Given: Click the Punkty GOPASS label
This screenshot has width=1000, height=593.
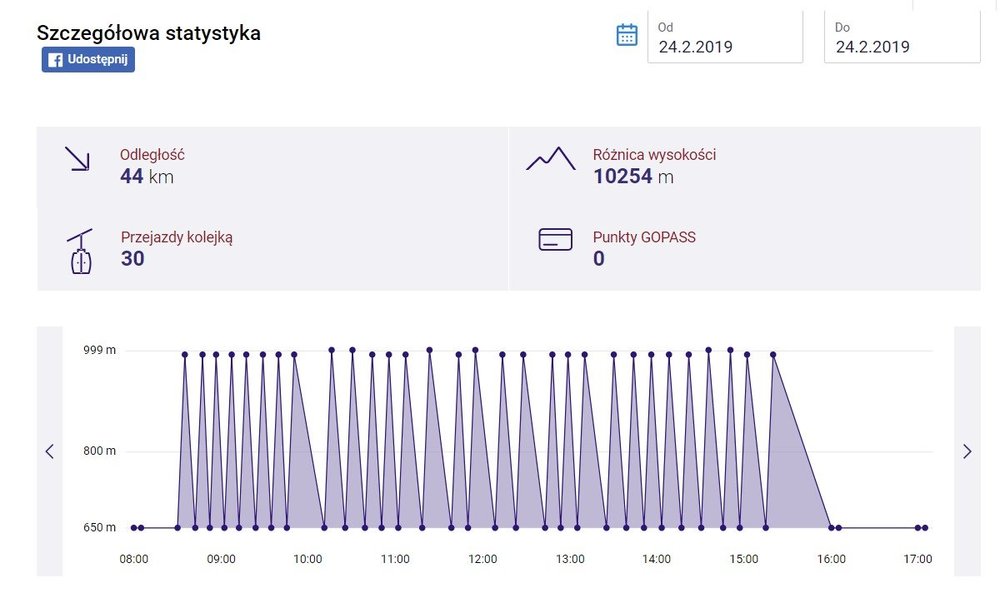Looking at the screenshot, I should click(644, 237).
